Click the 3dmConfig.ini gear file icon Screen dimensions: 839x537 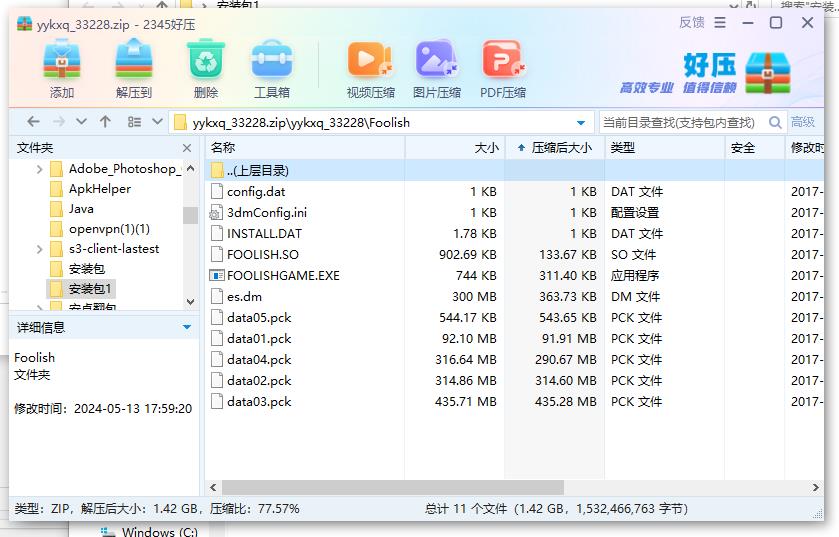pyautogui.click(x=216, y=212)
